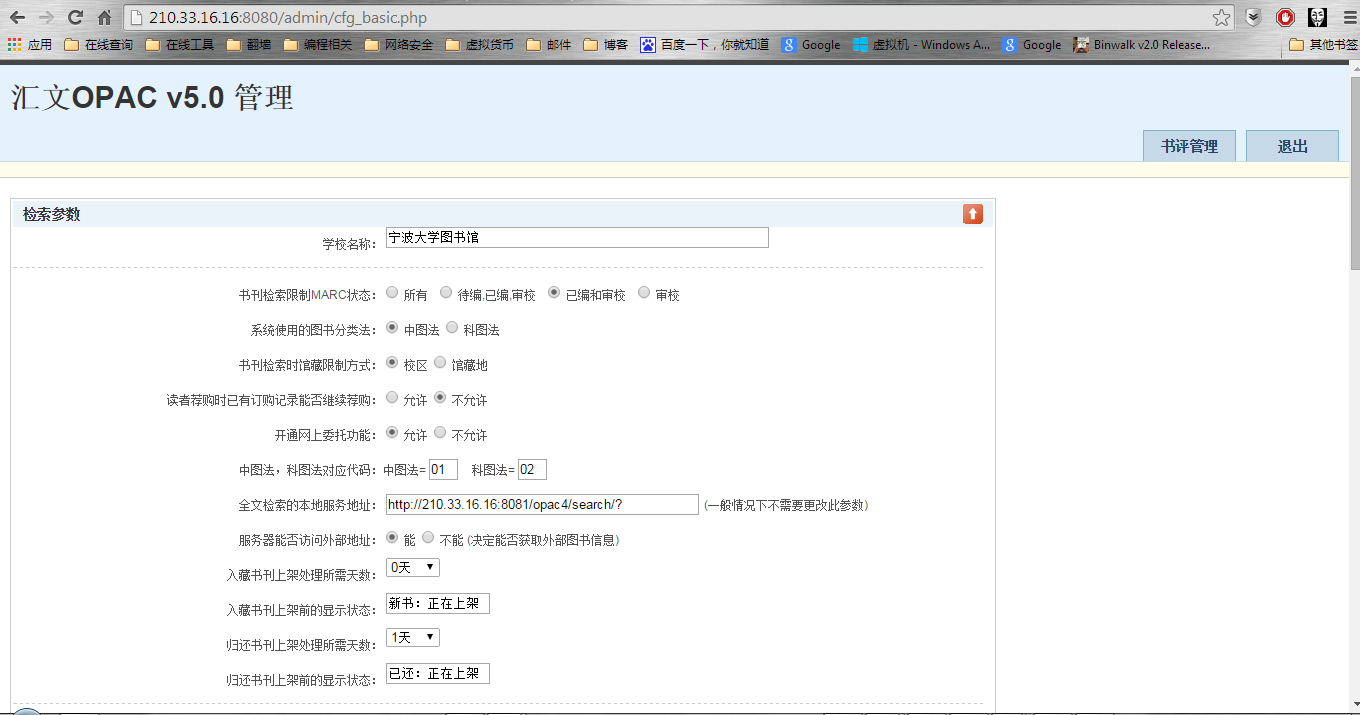The width and height of the screenshot is (1360, 715).
Task: Select 待编,已编,审校 MARC option
Action: click(446, 293)
